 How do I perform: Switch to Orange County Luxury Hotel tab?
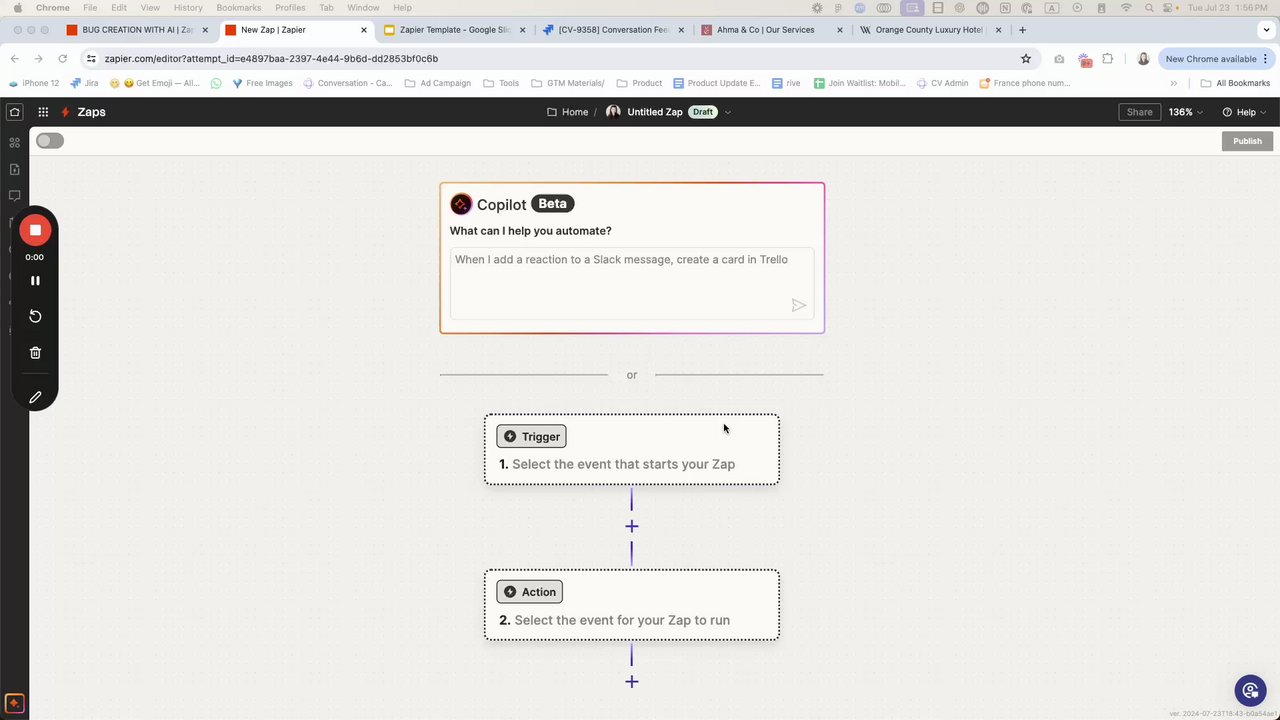931,30
